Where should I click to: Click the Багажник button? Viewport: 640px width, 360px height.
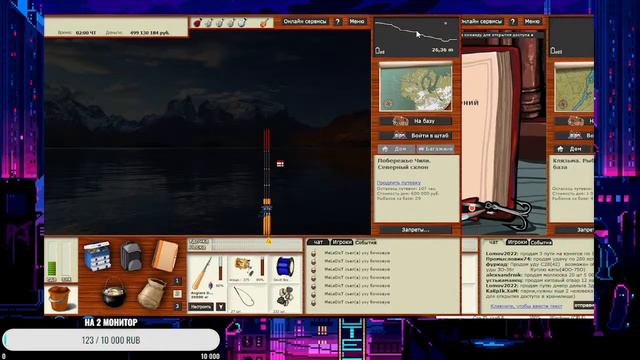[435, 149]
